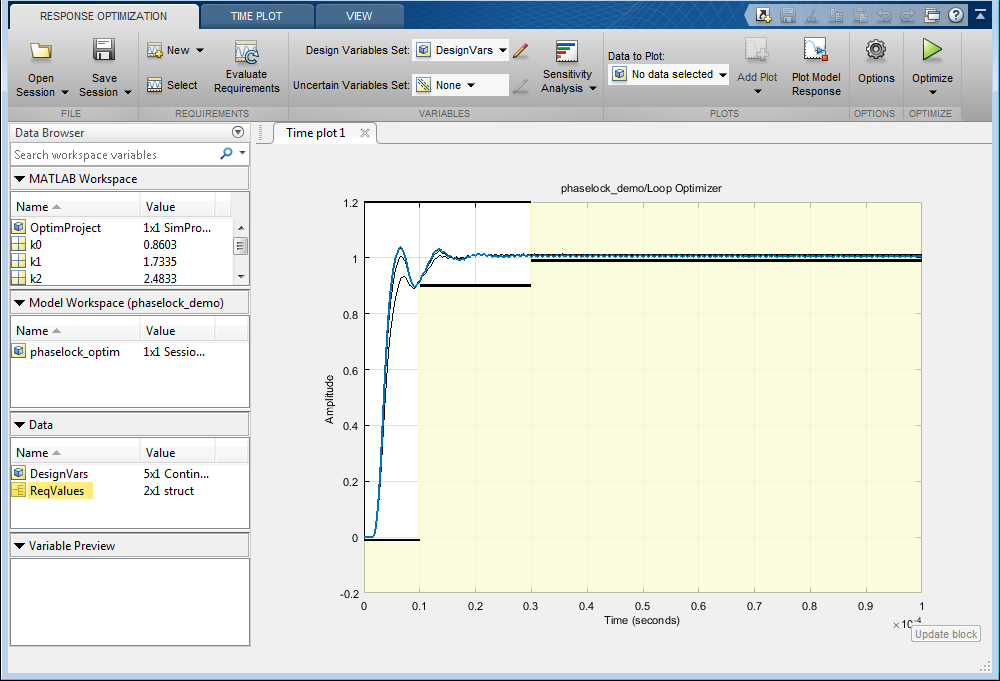Click the Search workspace variables field
Image resolution: width=1000 pixels, height=681 pixels.
[115, 155]
